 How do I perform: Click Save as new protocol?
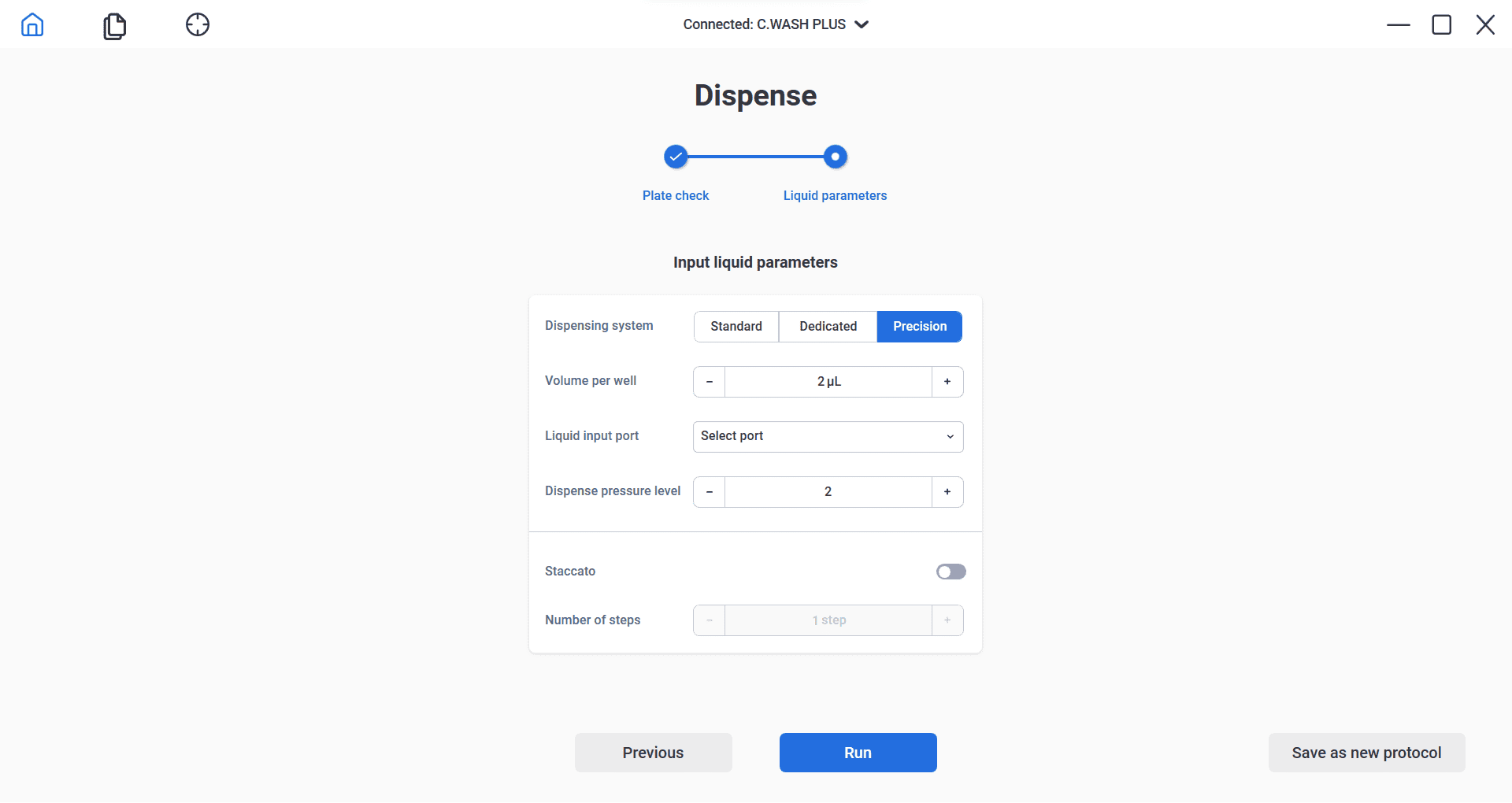click(1366, 753)
